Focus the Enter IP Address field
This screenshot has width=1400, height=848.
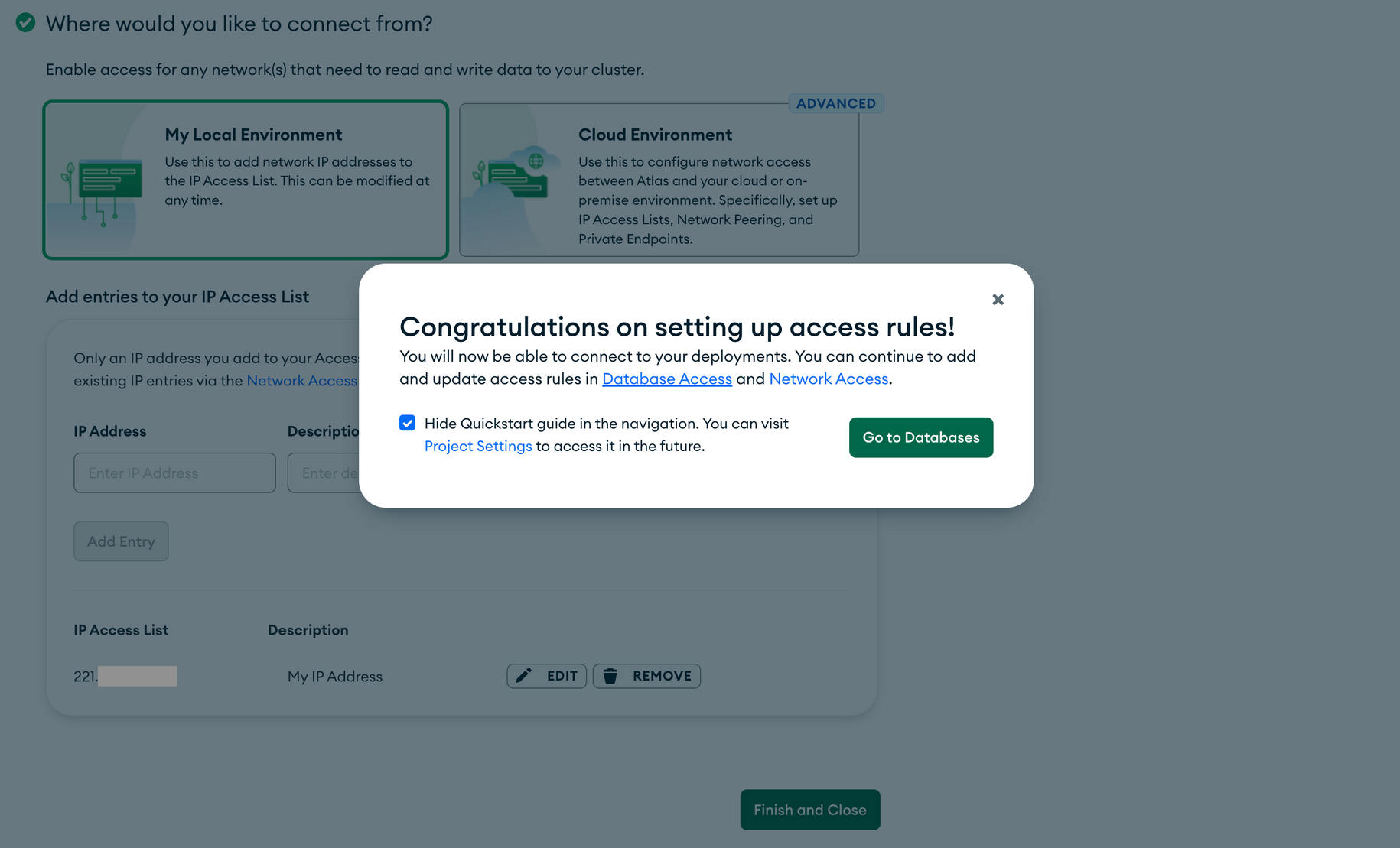click(x=174, y=473)
